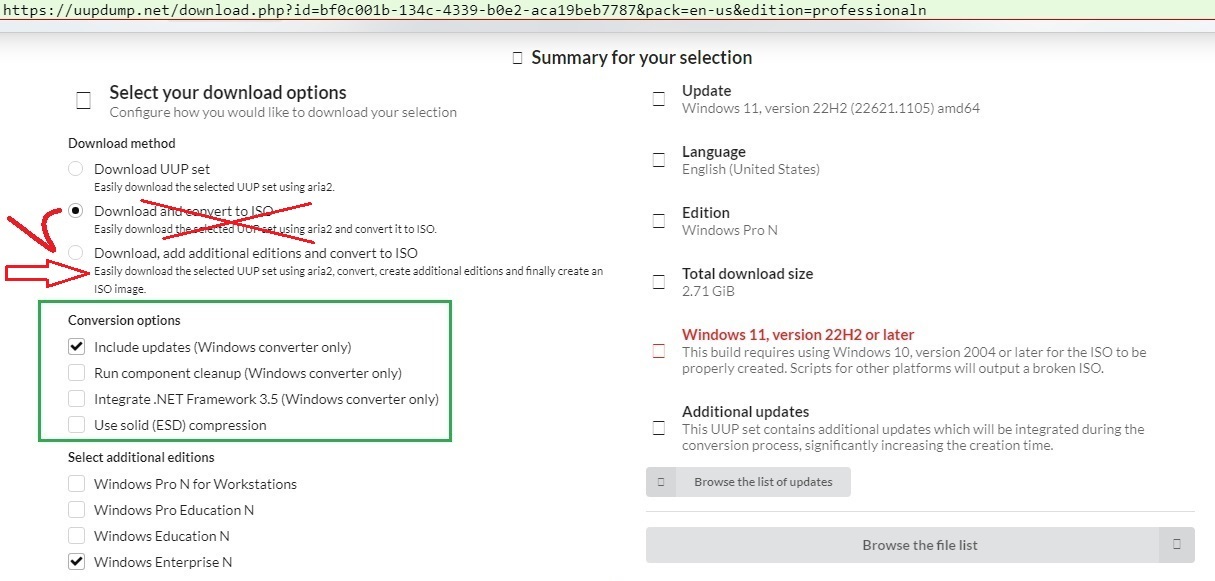Click the Select your download options heading
The width and height of the screenshot is (1215, 581).
coord(228,93)
